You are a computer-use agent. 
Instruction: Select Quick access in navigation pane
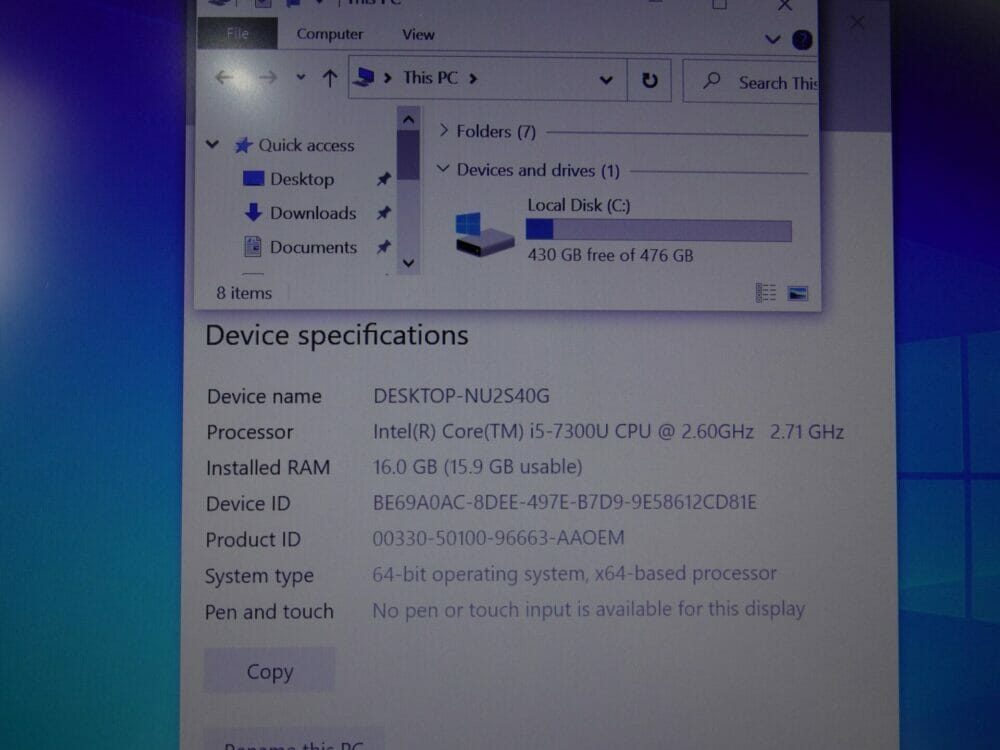tap(306, 145)
